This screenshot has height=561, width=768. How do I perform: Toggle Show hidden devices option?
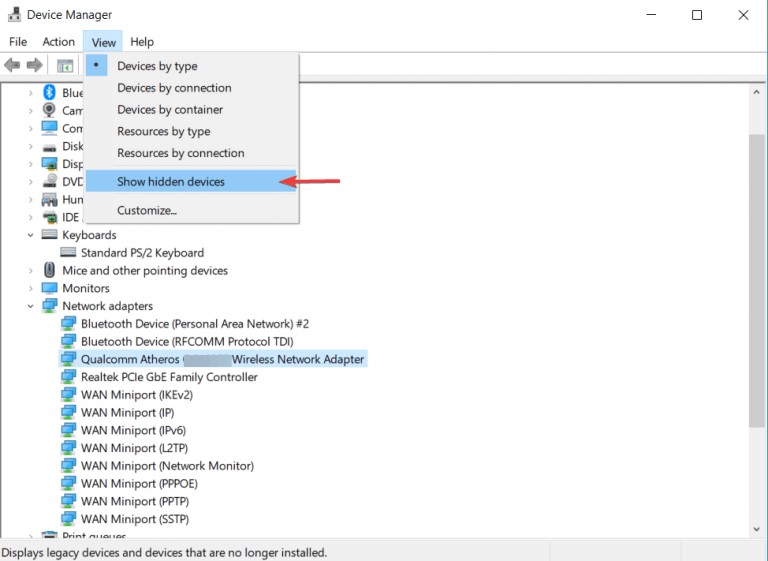coord(171,181)
